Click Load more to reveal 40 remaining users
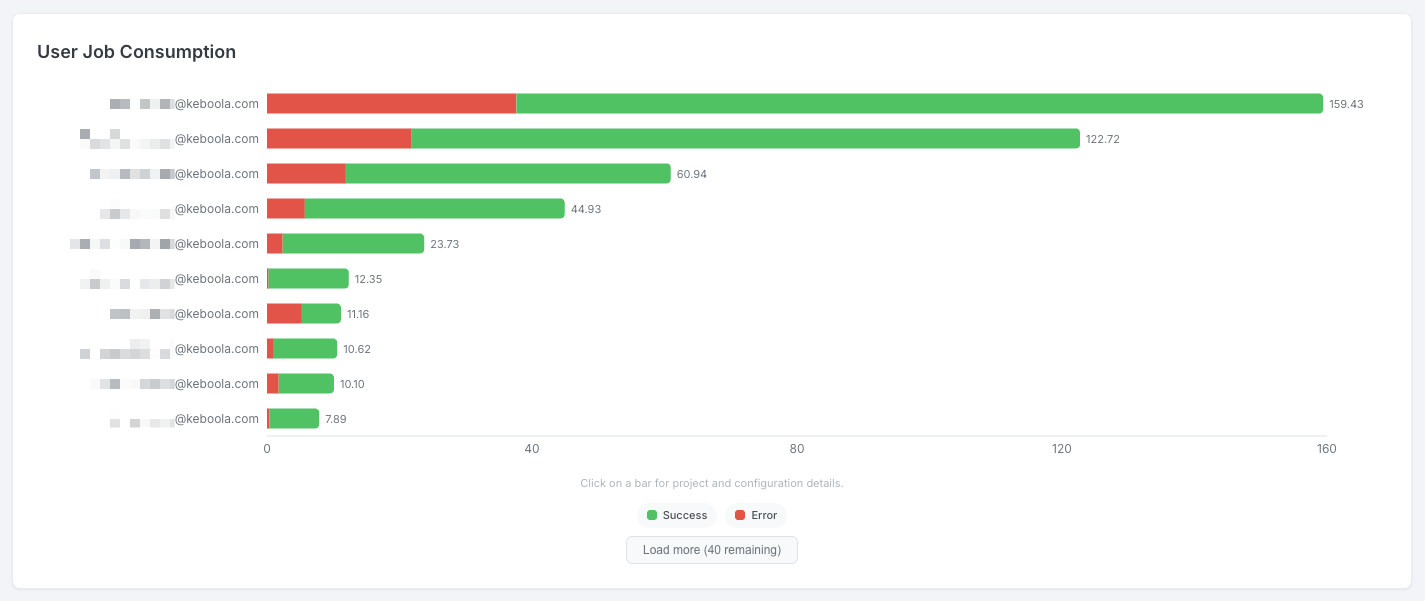1425x601 pixels. click(711, 549)
